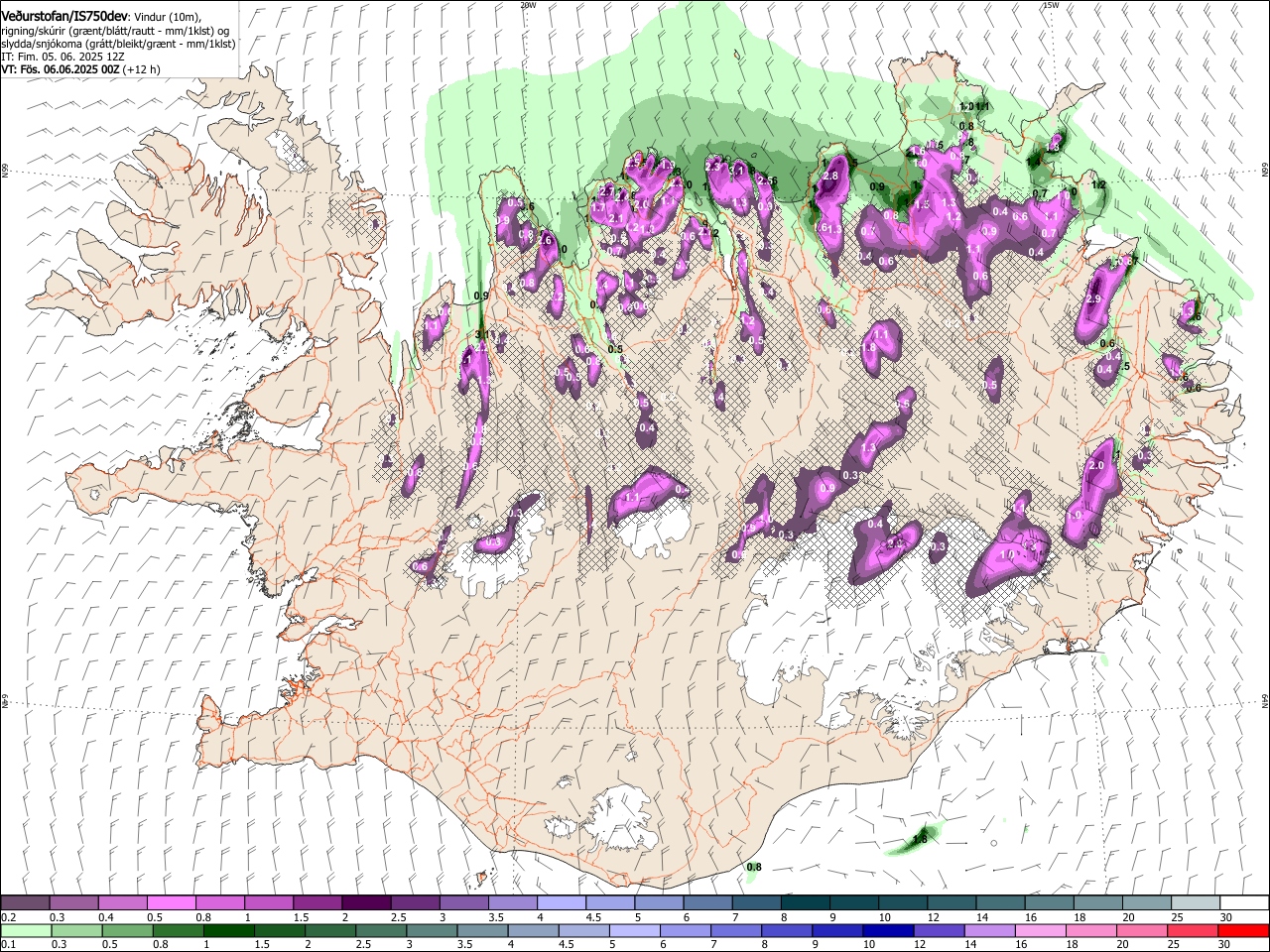The width and height of the screenshot is (1270, 952).
Task: Pick the dark teal snow swatch at 8
Action: pyautogui.click(x=807, y=902)
